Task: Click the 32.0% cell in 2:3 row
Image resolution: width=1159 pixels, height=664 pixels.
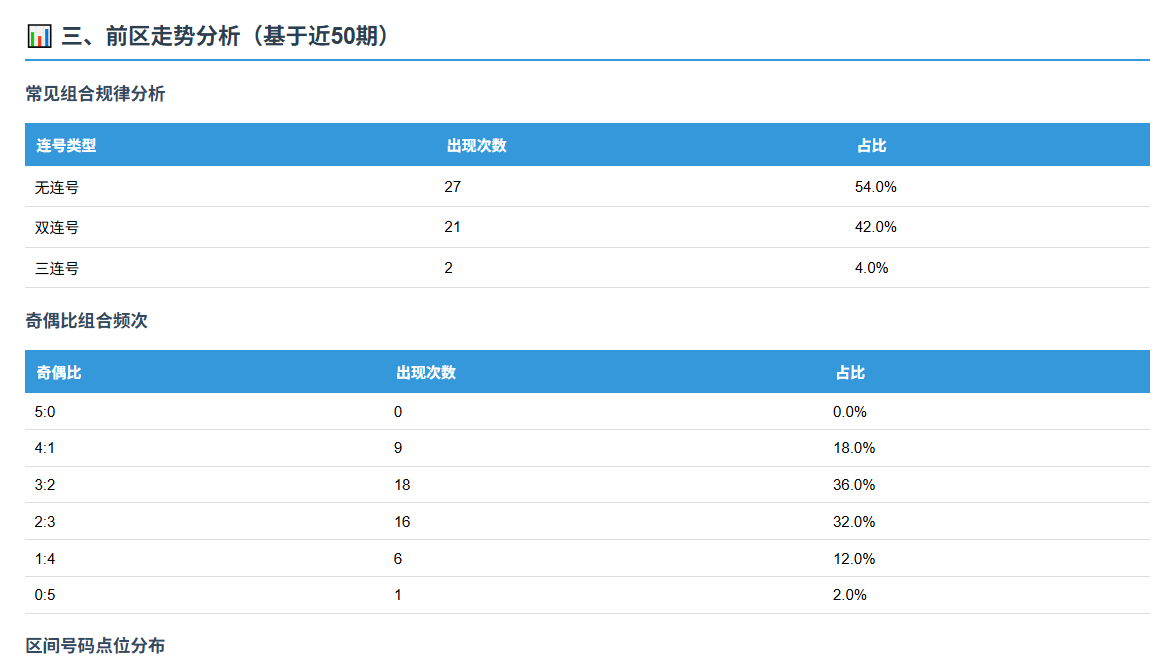Action: coord(853,522)
